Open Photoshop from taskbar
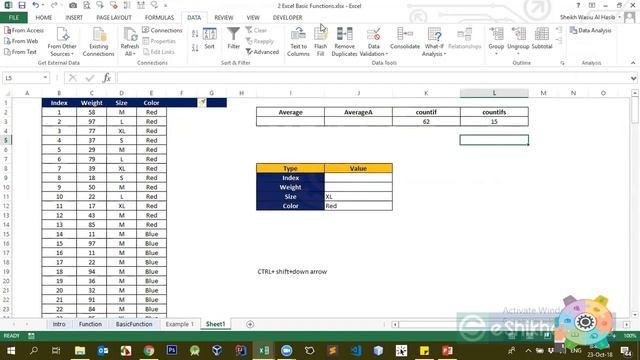 click(x=172, y=351)
